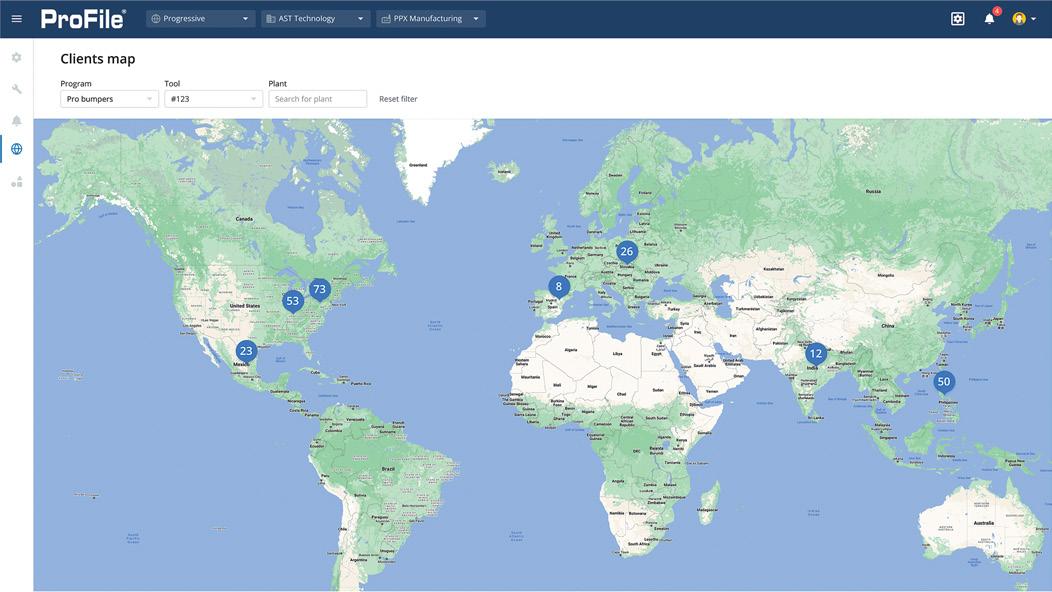Click the Plant field label

coord(278,84)
